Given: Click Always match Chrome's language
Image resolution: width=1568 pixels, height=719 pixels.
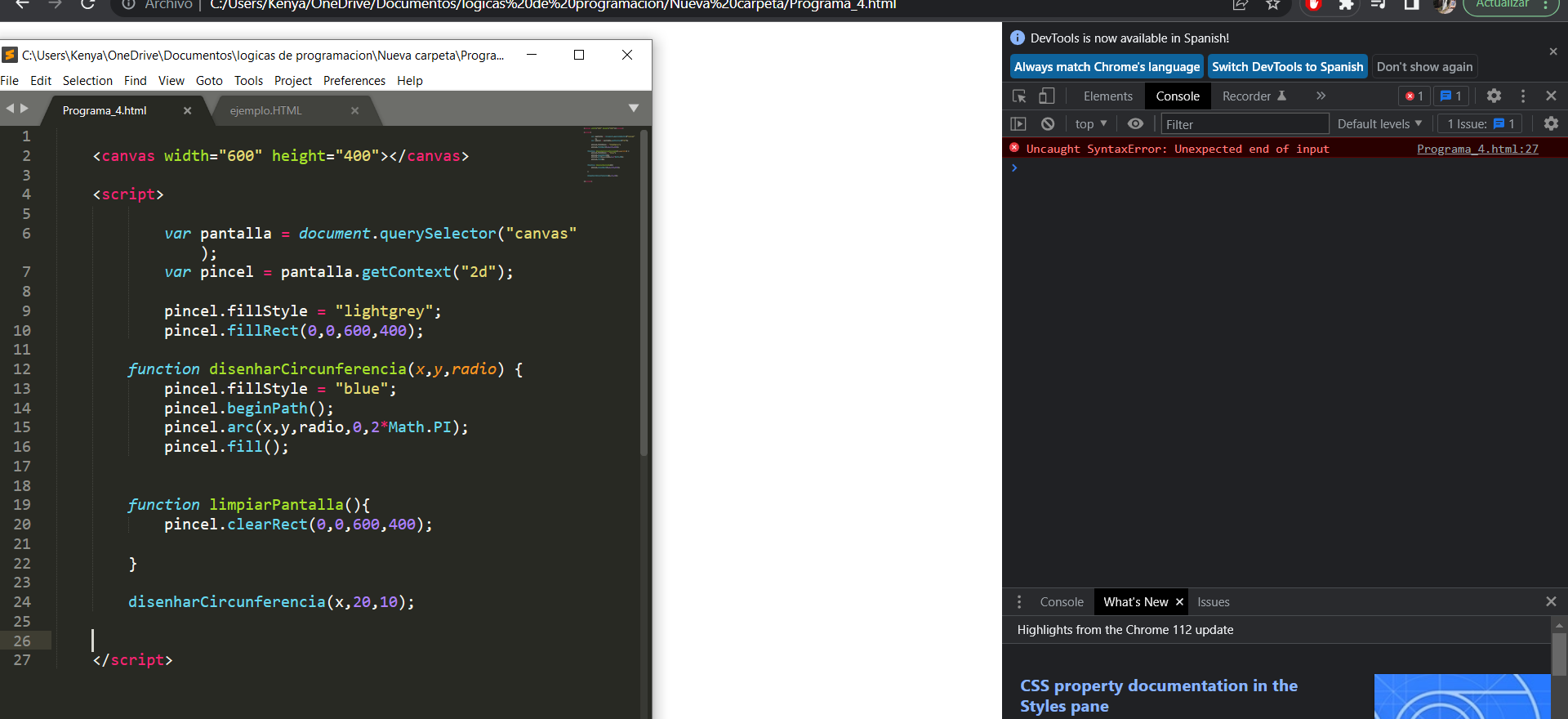Looking at the screenshot, I should (x=1107, y=67).
